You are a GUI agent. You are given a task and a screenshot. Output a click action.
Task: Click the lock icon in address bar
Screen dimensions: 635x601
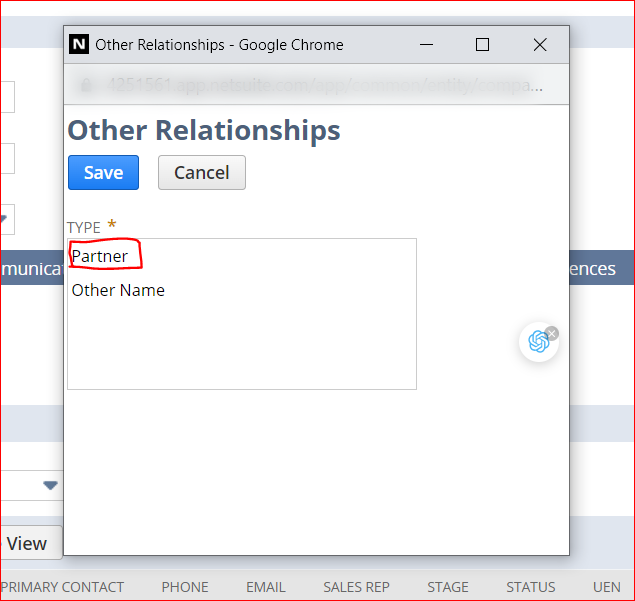86,85
